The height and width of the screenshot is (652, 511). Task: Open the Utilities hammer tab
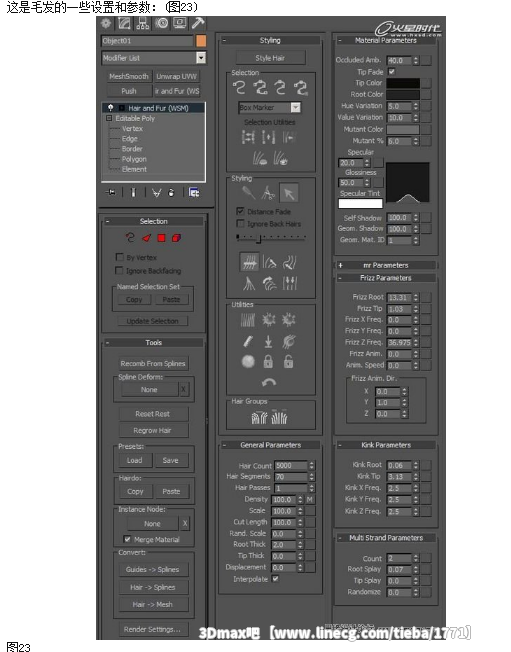(x=198, y=23)
